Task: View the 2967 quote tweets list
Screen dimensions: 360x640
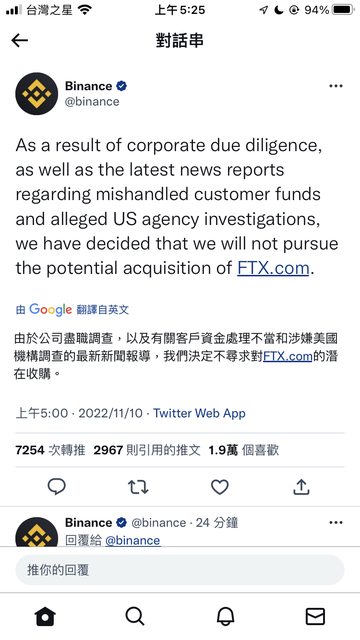Action: pyautogui.click(x=147, y=450)
